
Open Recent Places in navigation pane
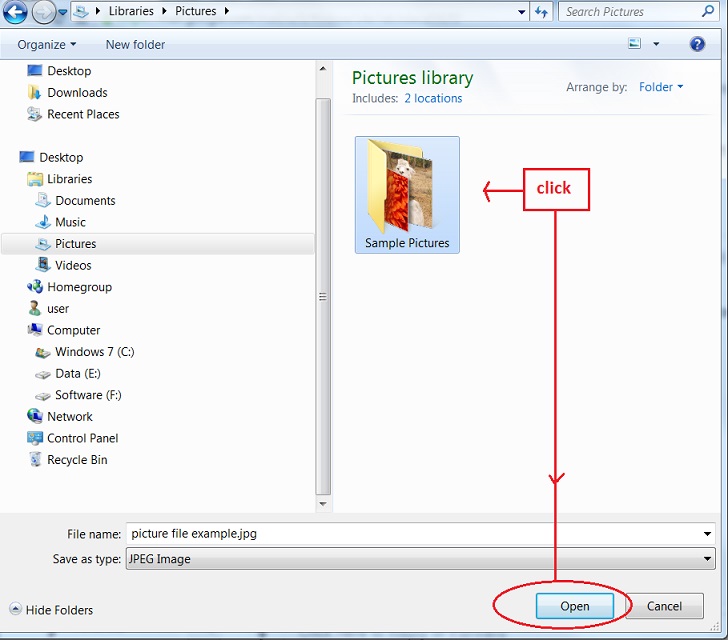[x=83, y=114]
